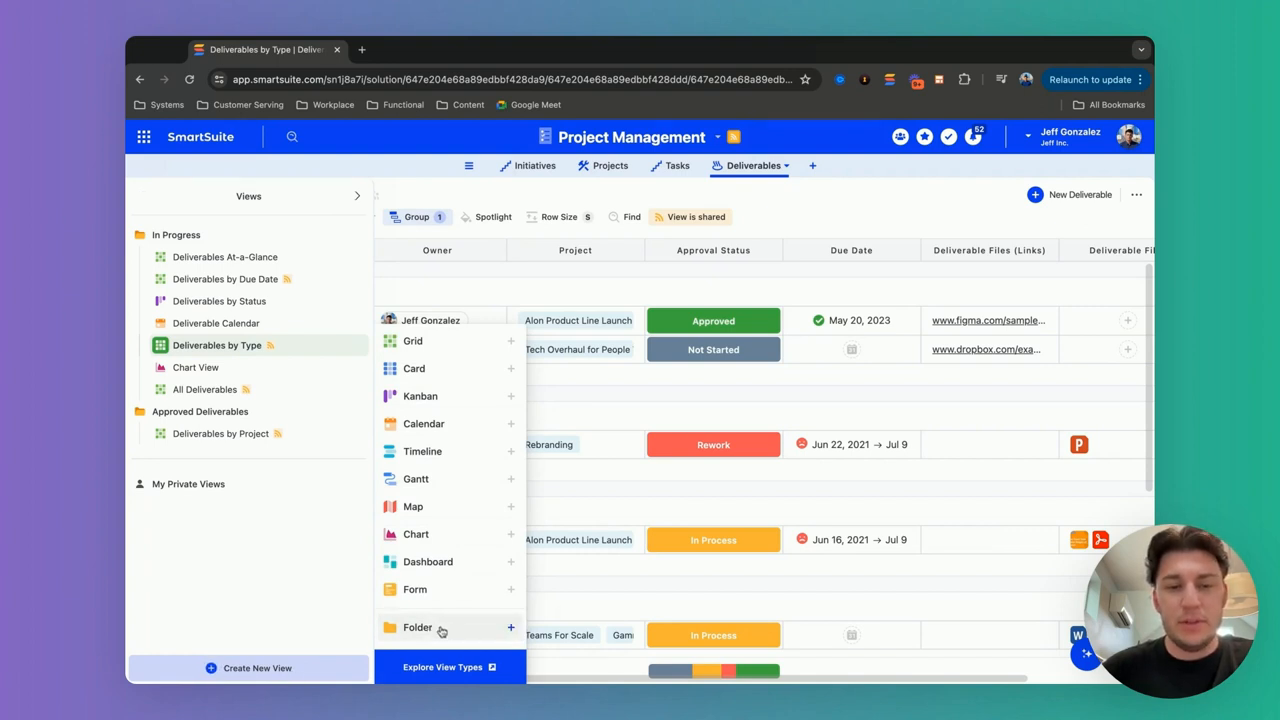This screenshot has width=1280, height=720.
Task: Open the account dropdown beside Jeff Gonzalez
Action: tap(1028, 136)
